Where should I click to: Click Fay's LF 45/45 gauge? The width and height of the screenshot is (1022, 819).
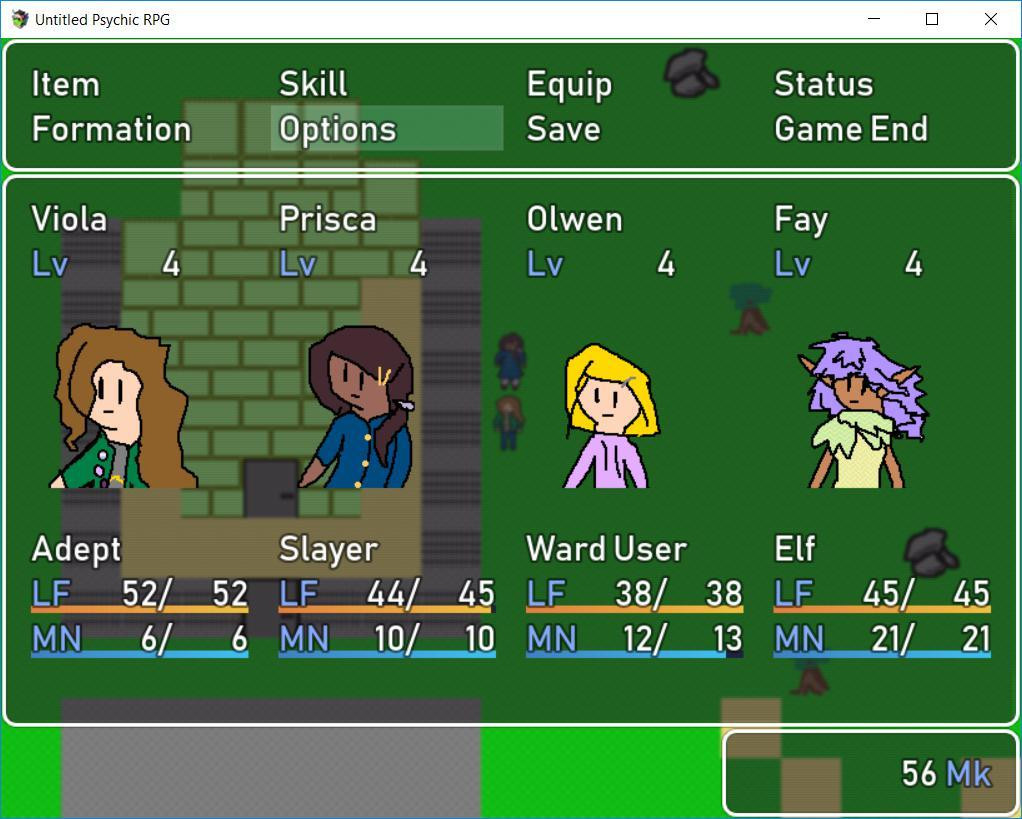click(x=882, y=595)
